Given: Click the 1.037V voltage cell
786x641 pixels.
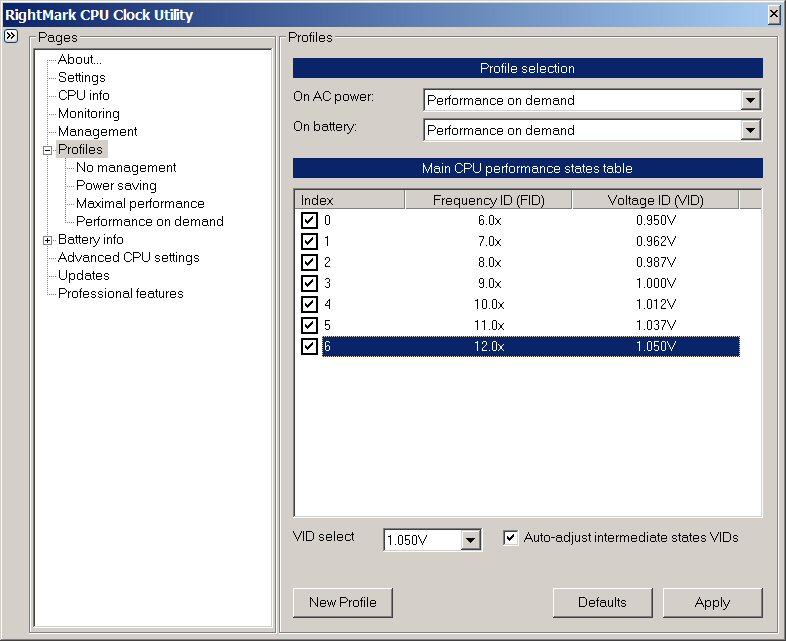Looking at the screenshot, I should 656,326.
